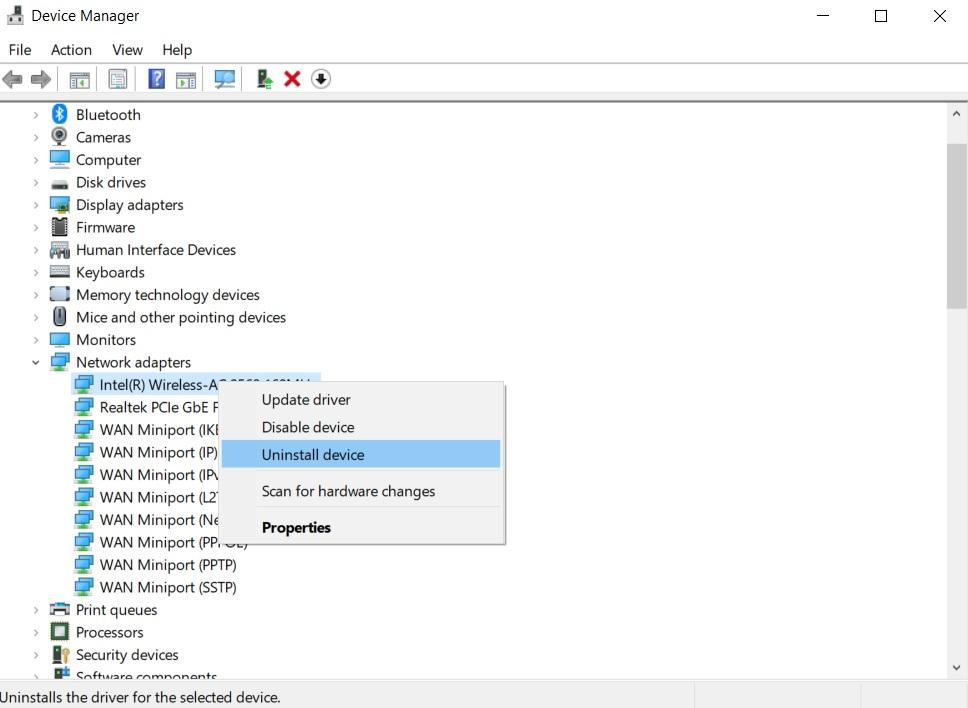Click the Scan for hardware changes toolbar icon

point(224,79)
